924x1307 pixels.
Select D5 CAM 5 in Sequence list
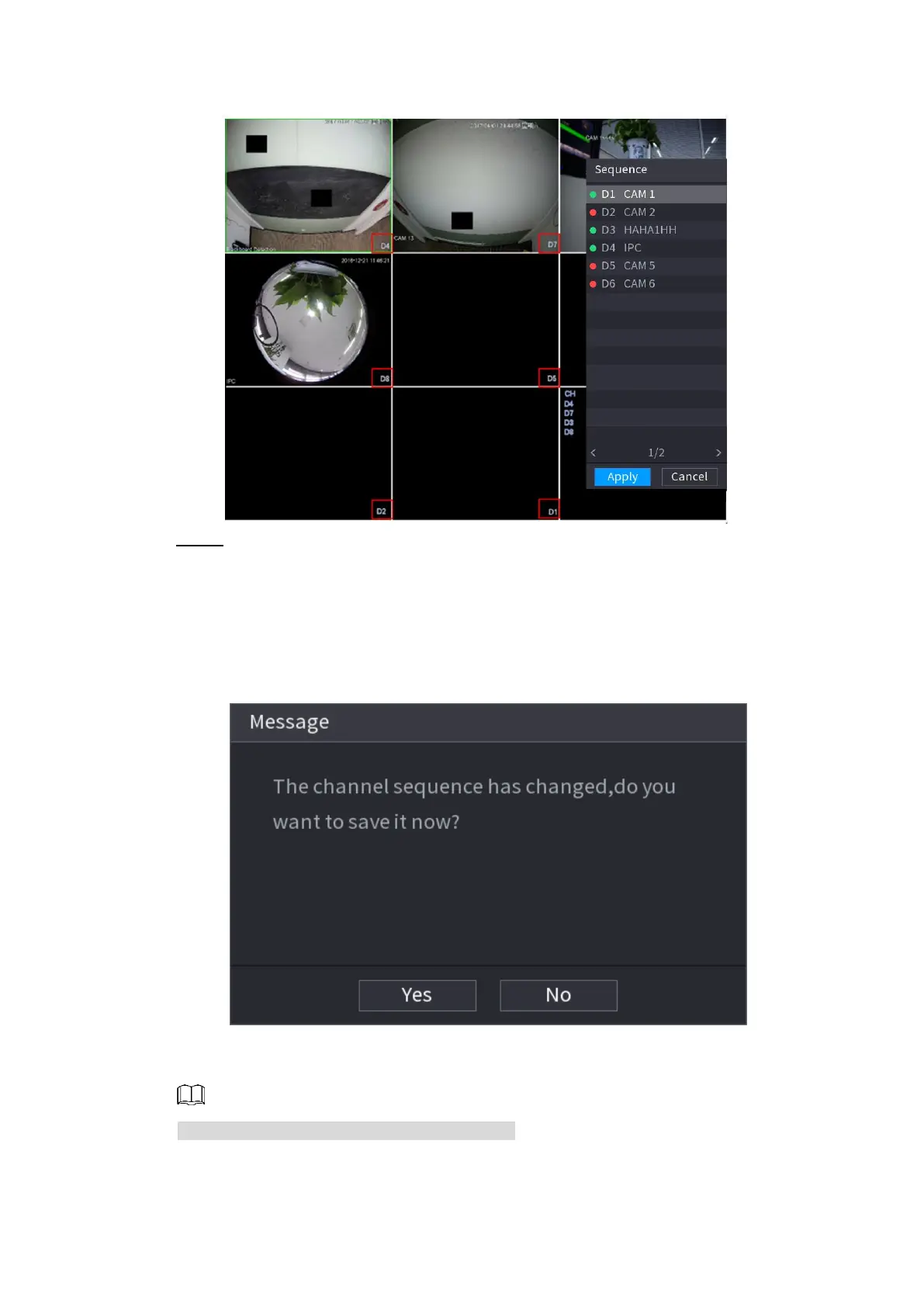pos(656,265)
